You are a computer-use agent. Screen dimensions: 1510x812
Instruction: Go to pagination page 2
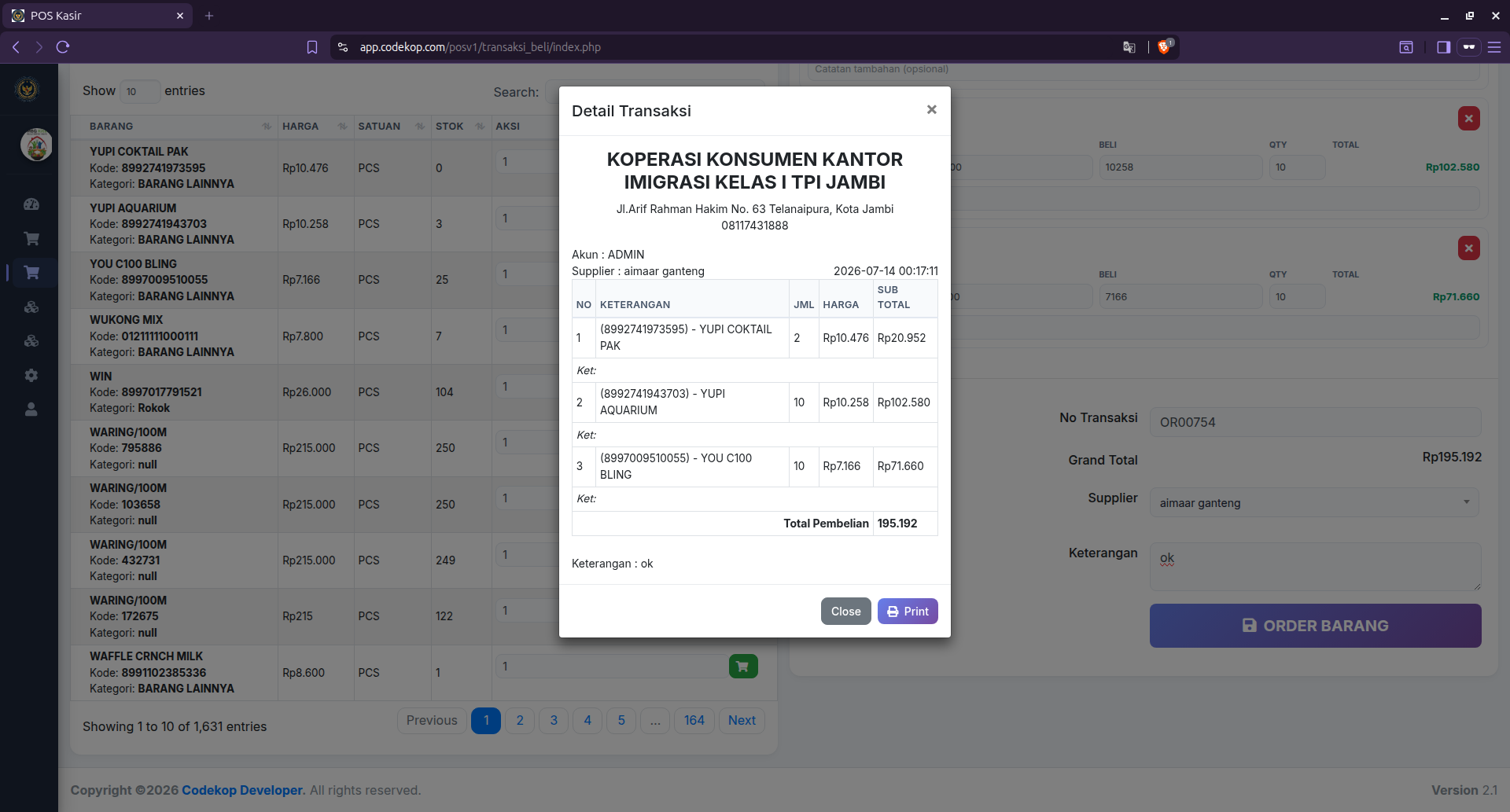520,721
